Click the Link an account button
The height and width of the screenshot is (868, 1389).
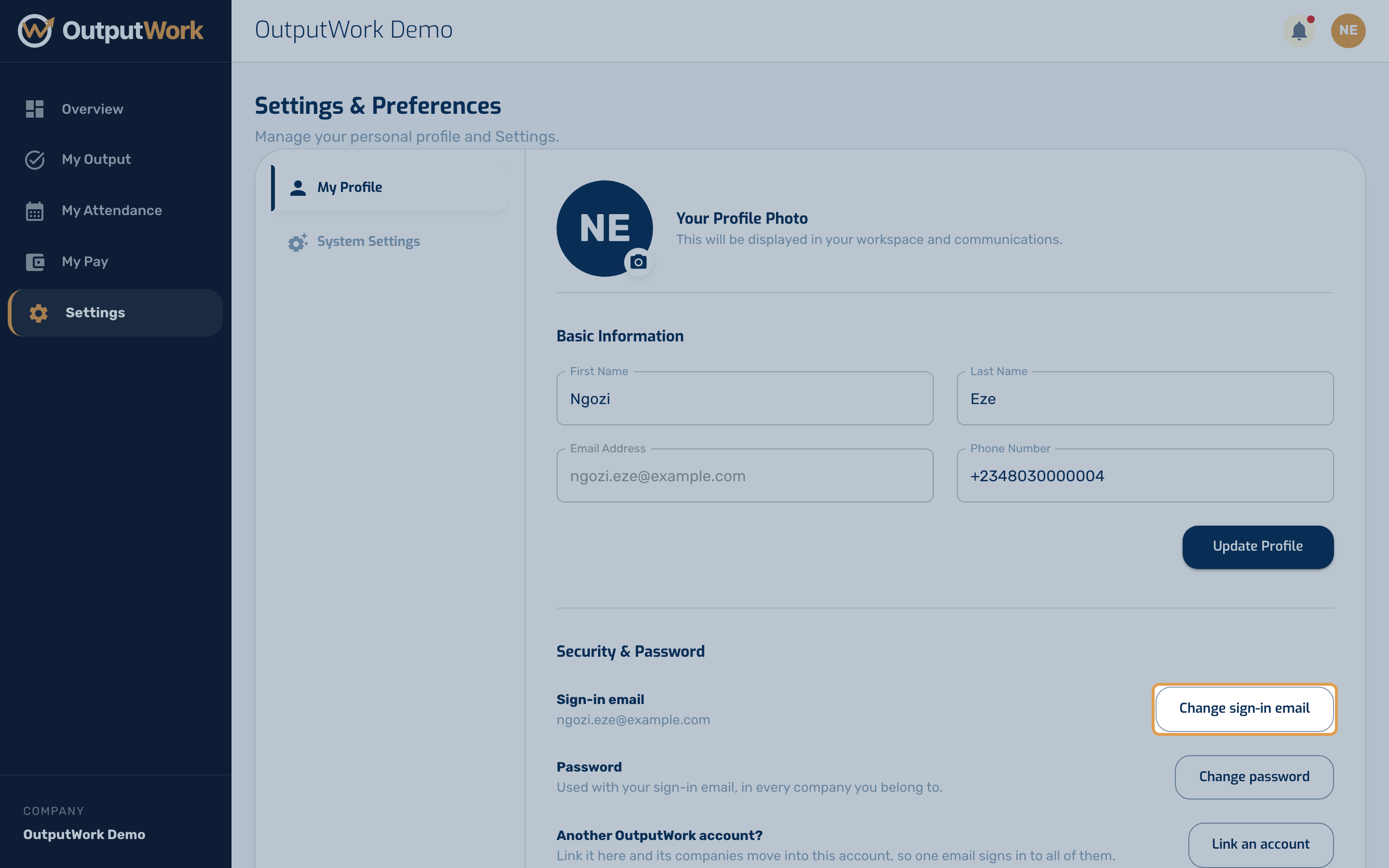pos(1260,844)
